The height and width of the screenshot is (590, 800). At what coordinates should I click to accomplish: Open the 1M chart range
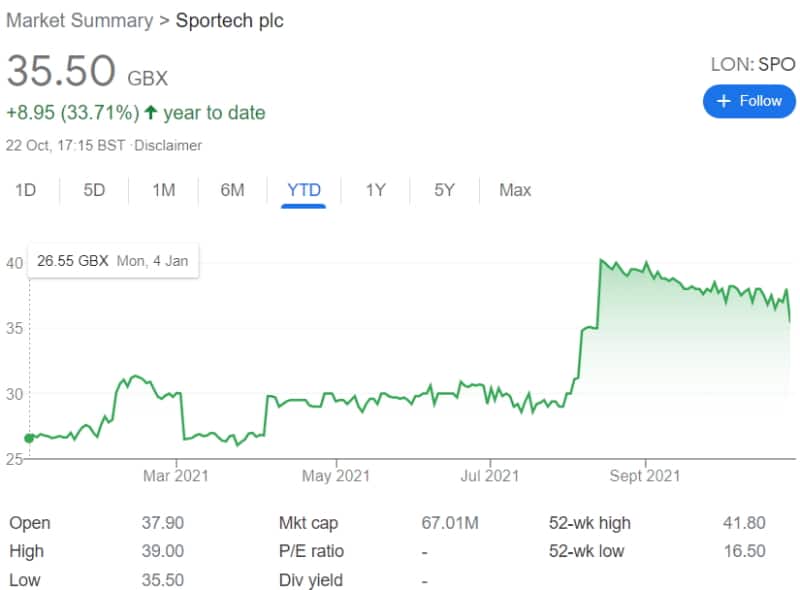164,190
